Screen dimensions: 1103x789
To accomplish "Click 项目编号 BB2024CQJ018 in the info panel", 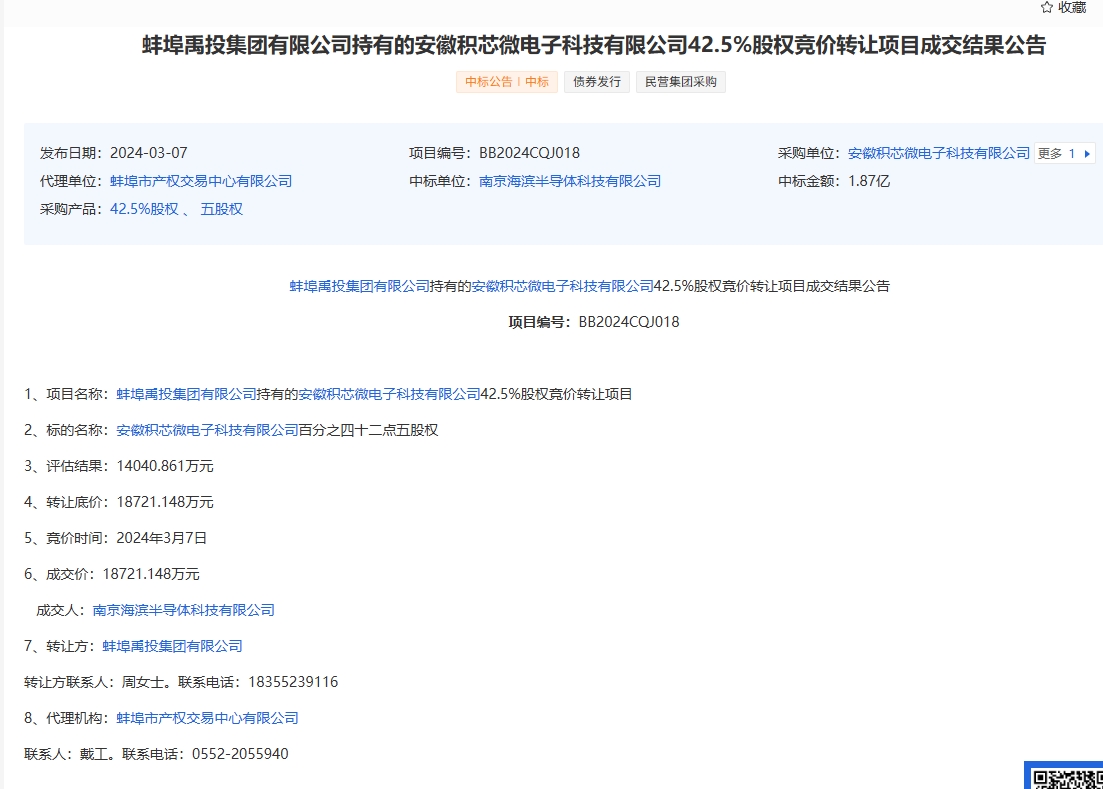I will (530, 153).
